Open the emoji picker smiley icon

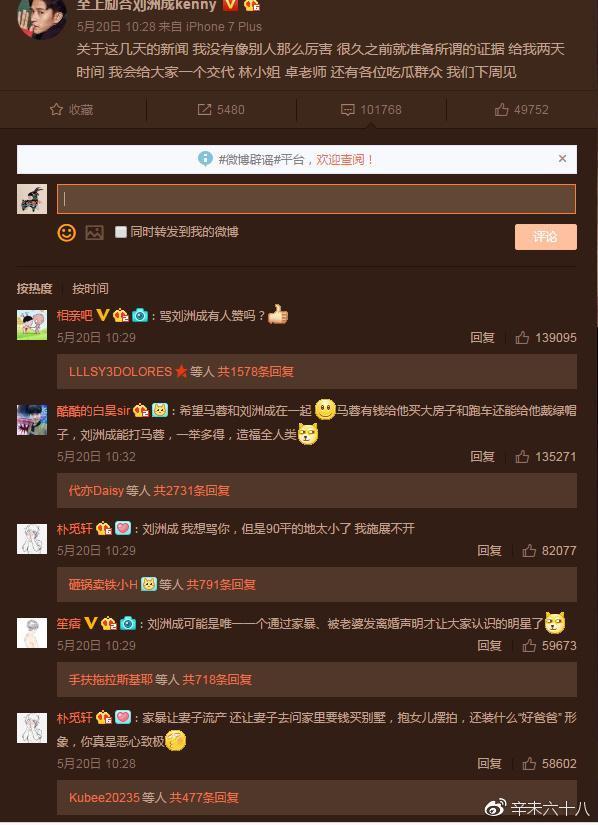point(67,233)
